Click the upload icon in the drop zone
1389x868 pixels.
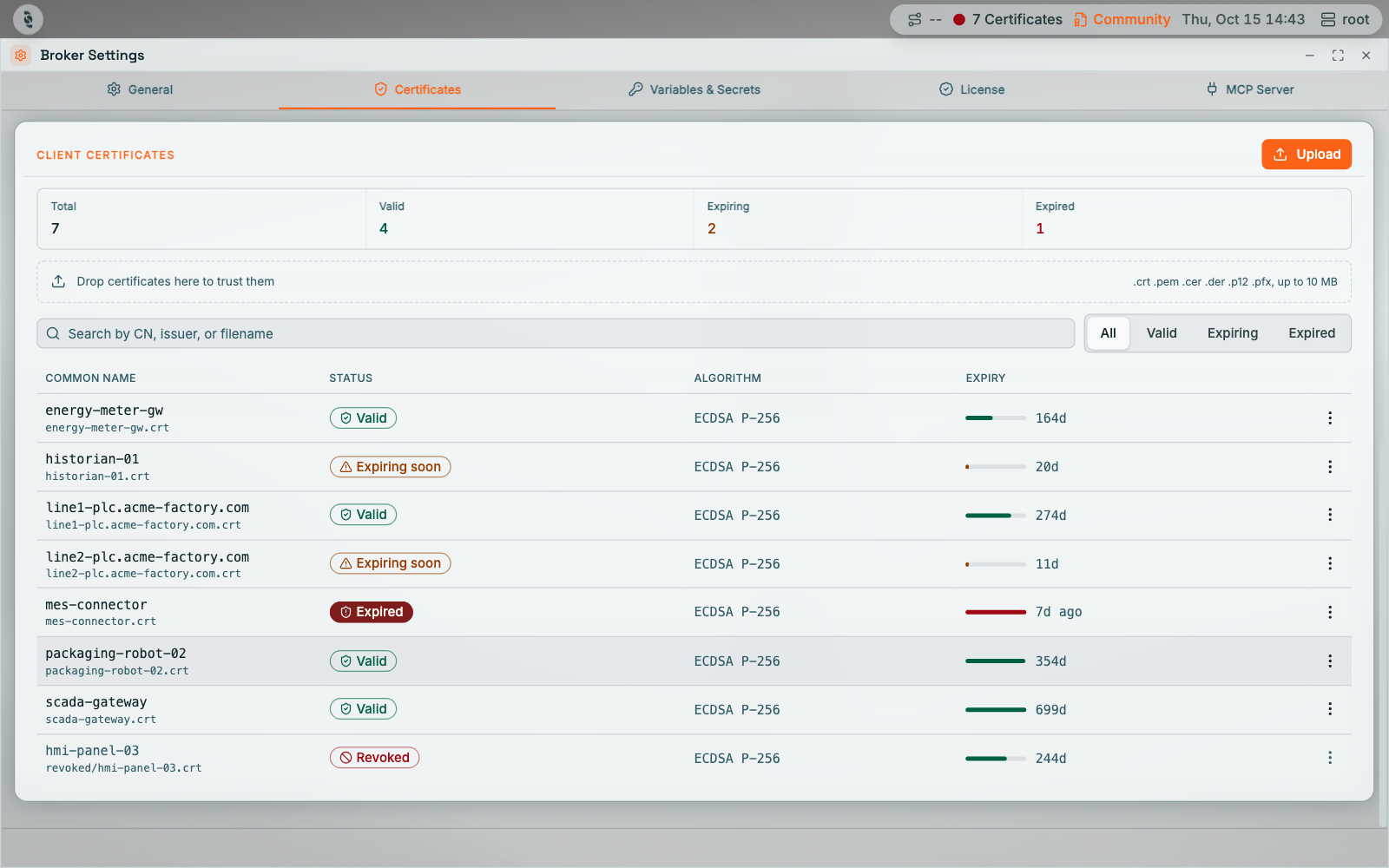(x=58, y=281)
